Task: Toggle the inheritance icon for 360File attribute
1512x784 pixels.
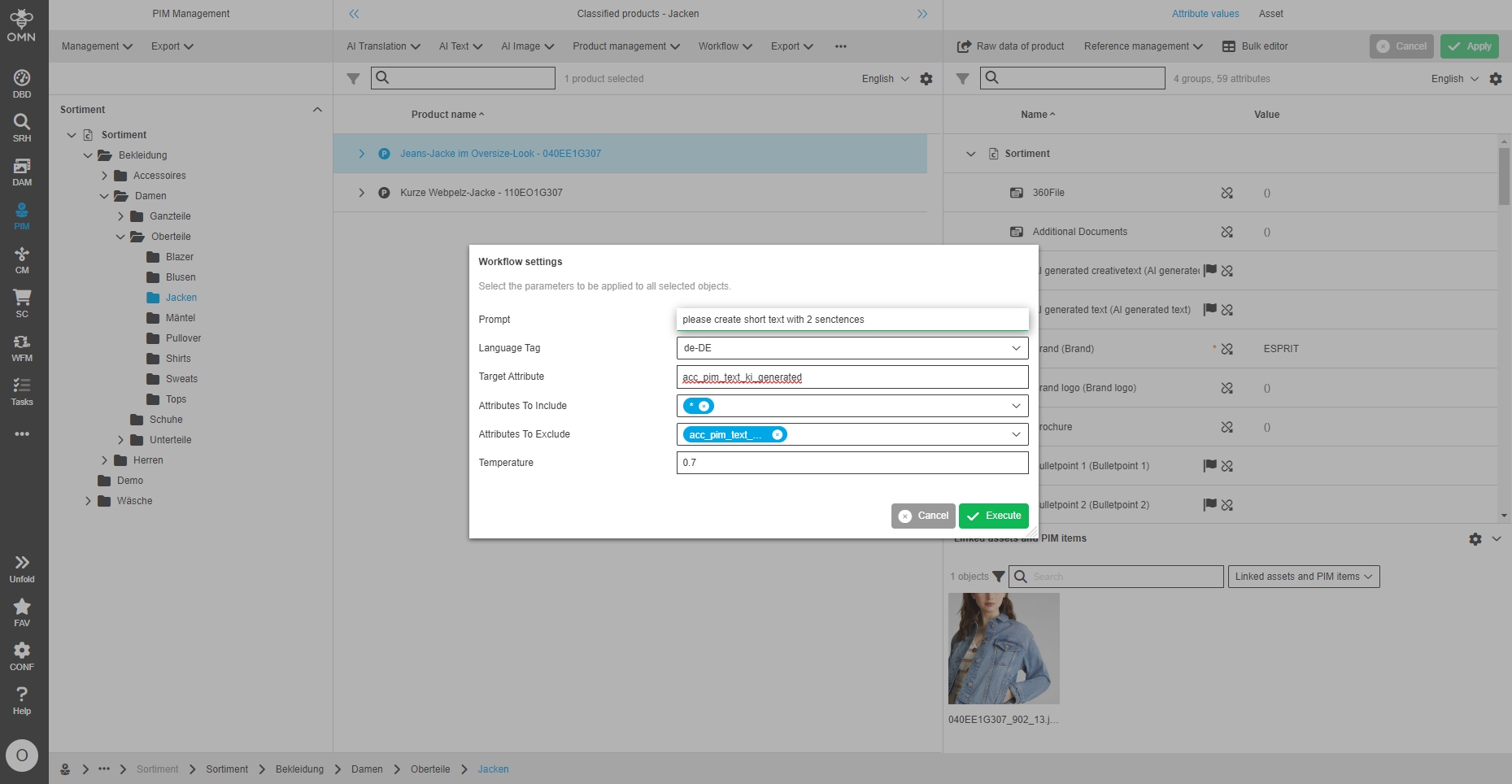Action: coord(1227,193)
